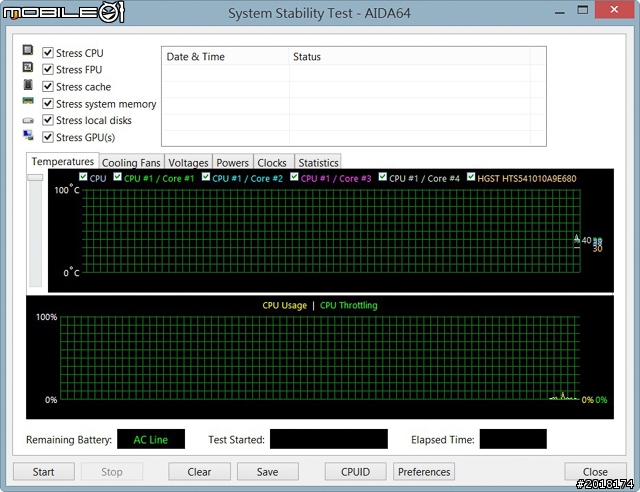
Task: Toggle the Stress FPU checkbox
Action: [x=48, y=69]
